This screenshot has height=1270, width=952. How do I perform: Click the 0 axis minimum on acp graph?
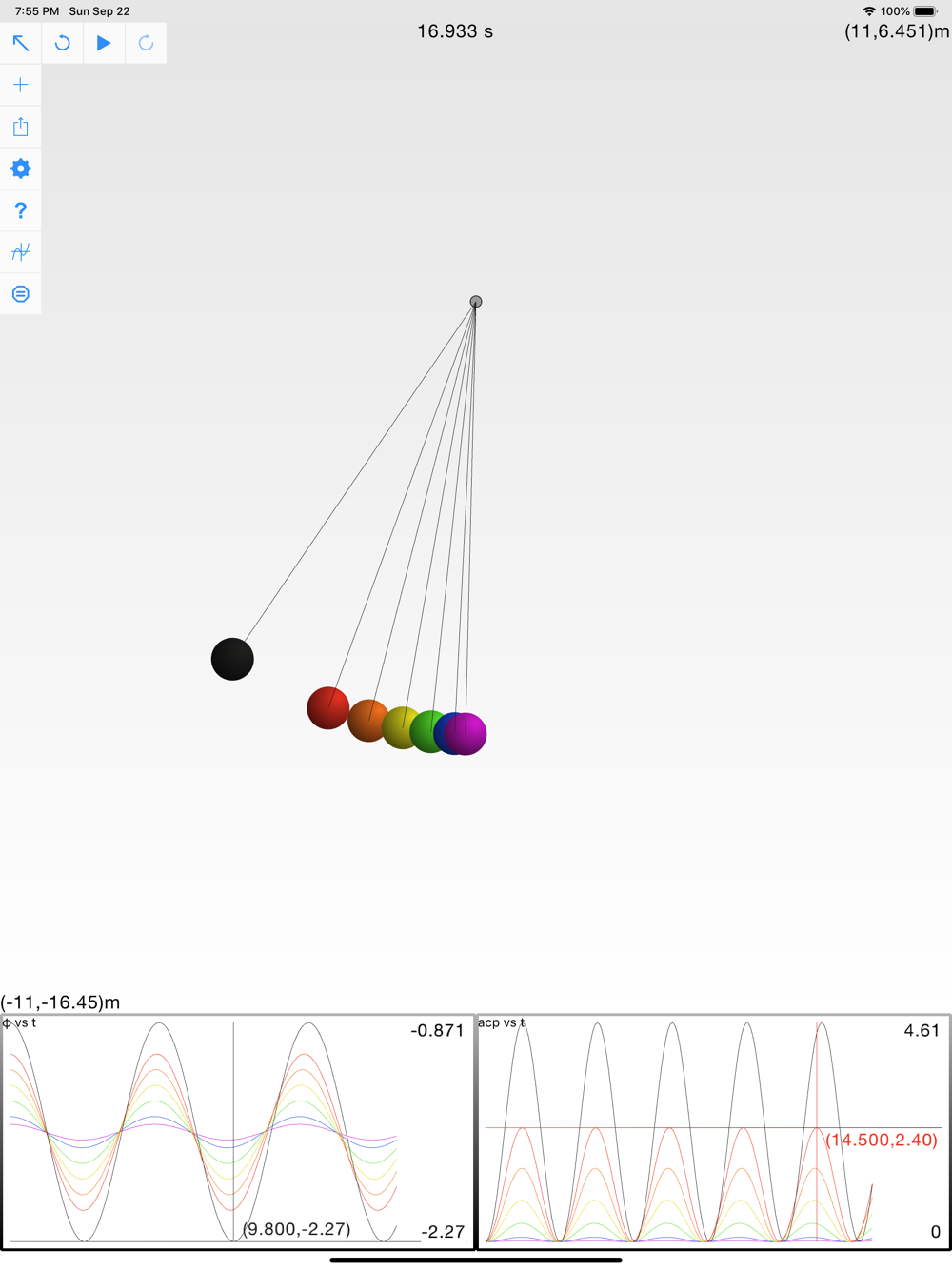[x=935, y=1232]
